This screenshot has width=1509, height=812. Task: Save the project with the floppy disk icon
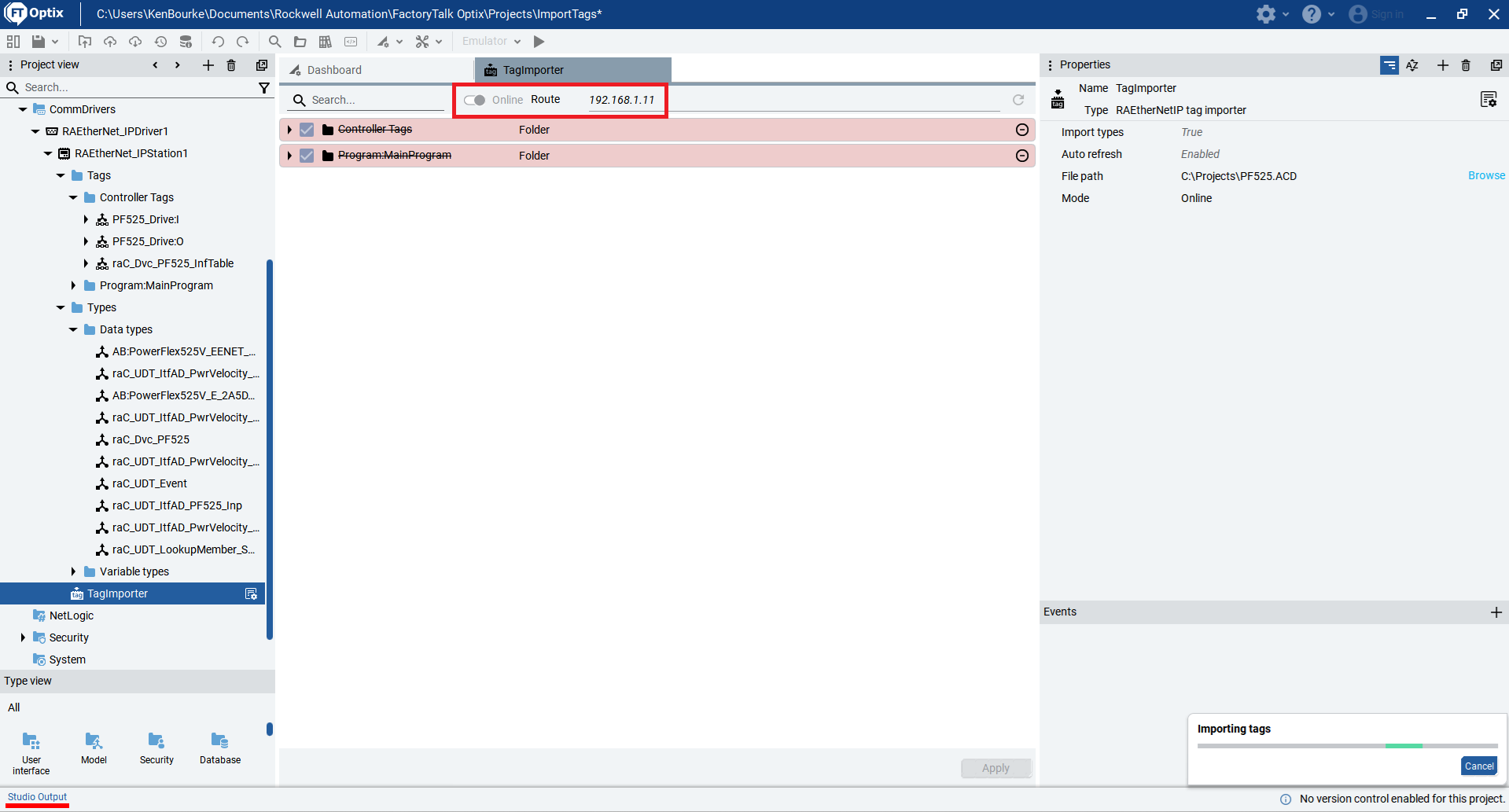click(x=38, y=42)
